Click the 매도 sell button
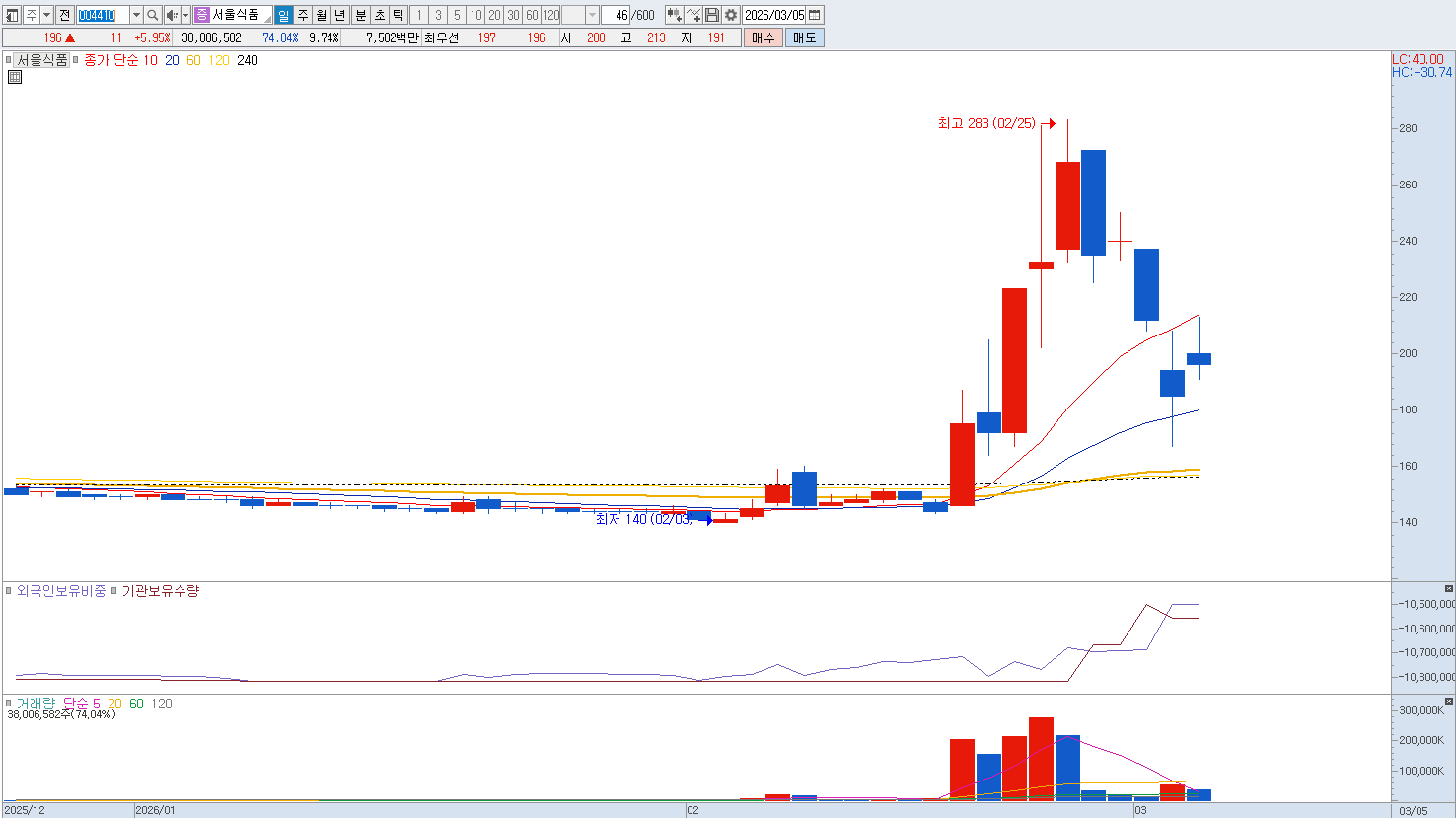The image size is (1456, 818). [805, 37]
